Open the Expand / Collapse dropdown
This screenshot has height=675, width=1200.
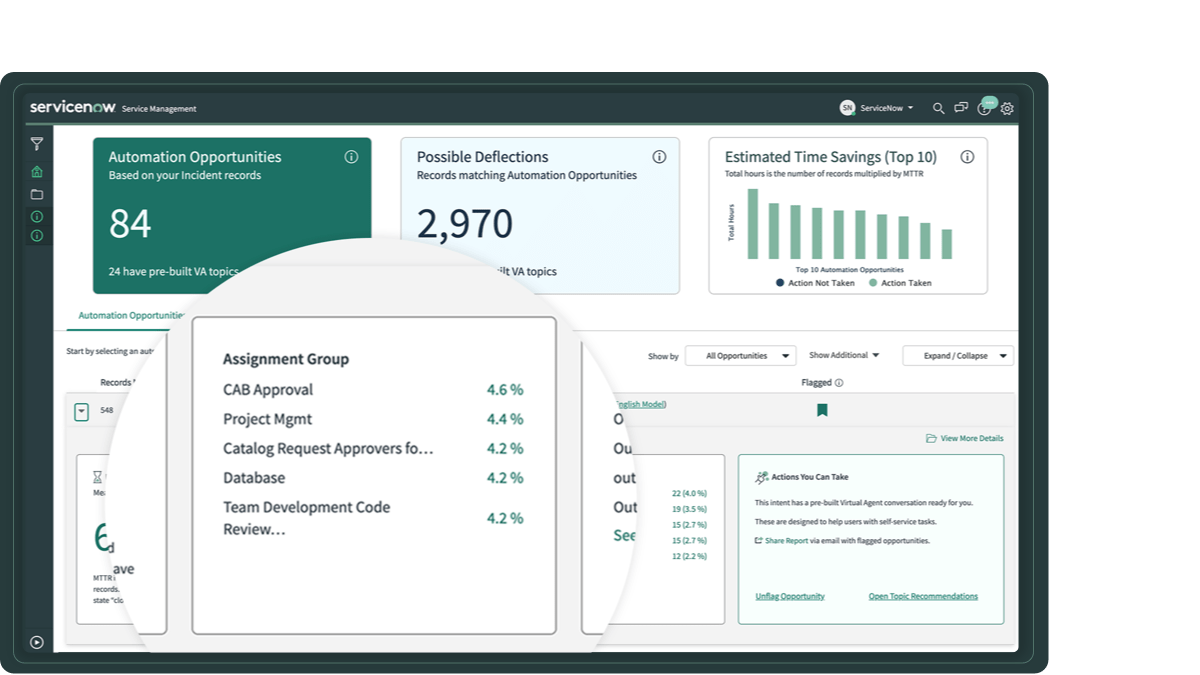(956, 355)
